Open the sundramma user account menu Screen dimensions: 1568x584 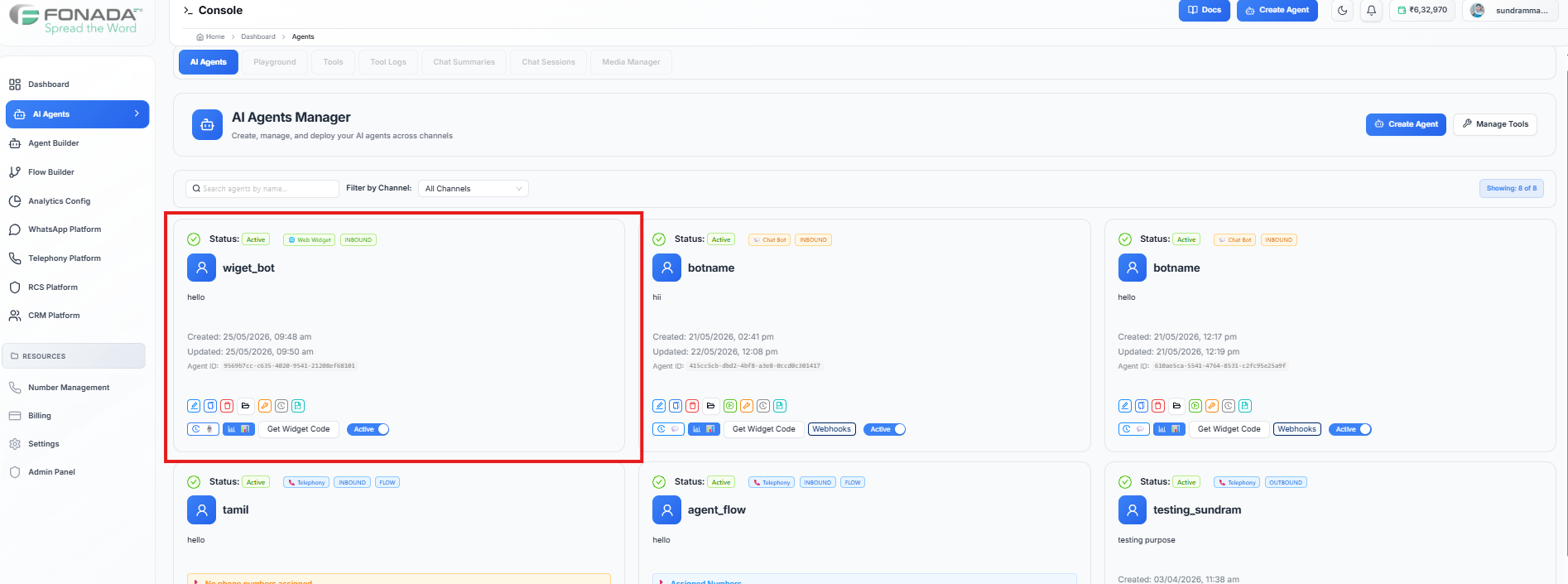click(1512, 11)
